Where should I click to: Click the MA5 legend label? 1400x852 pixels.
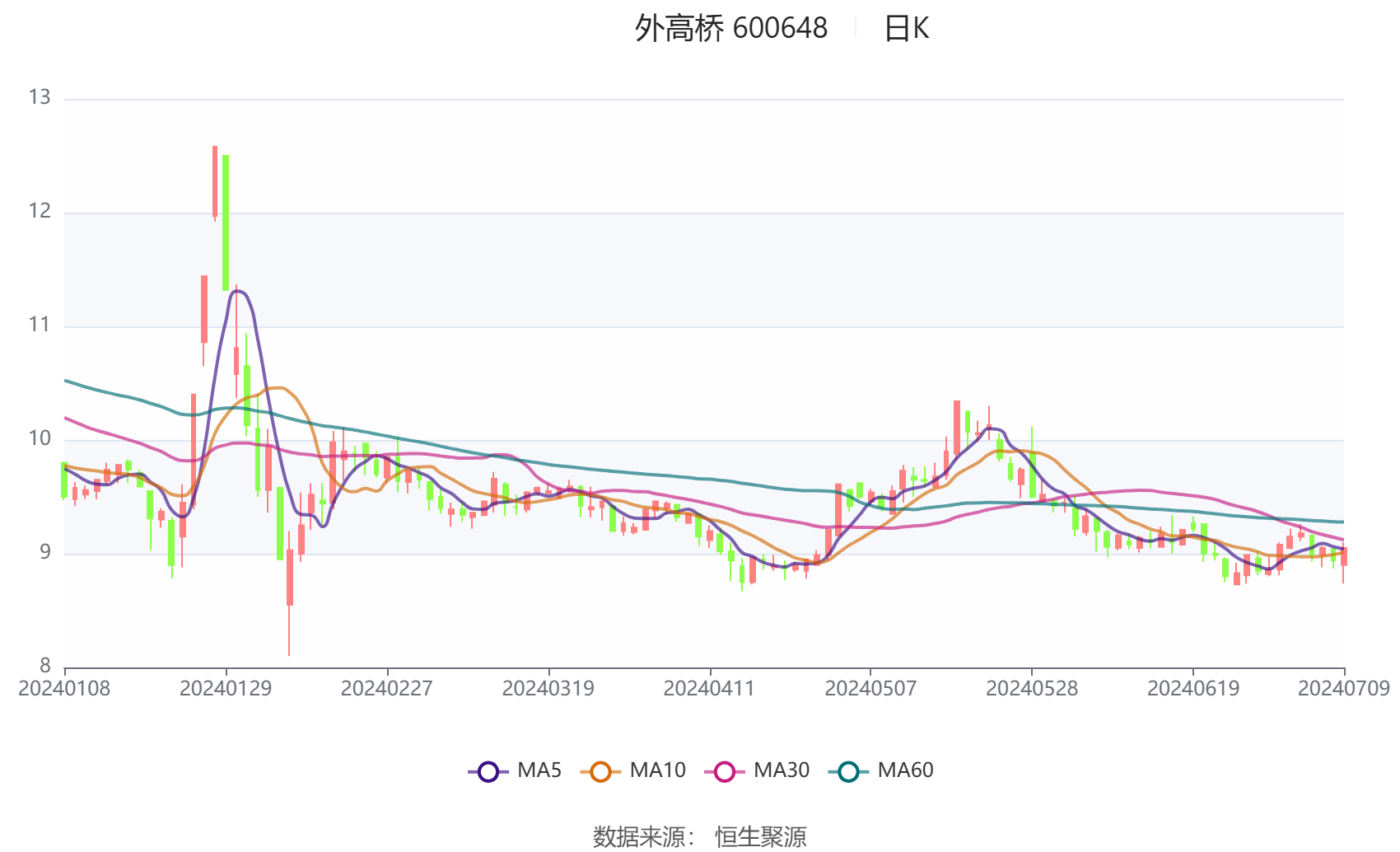(539, 770)
